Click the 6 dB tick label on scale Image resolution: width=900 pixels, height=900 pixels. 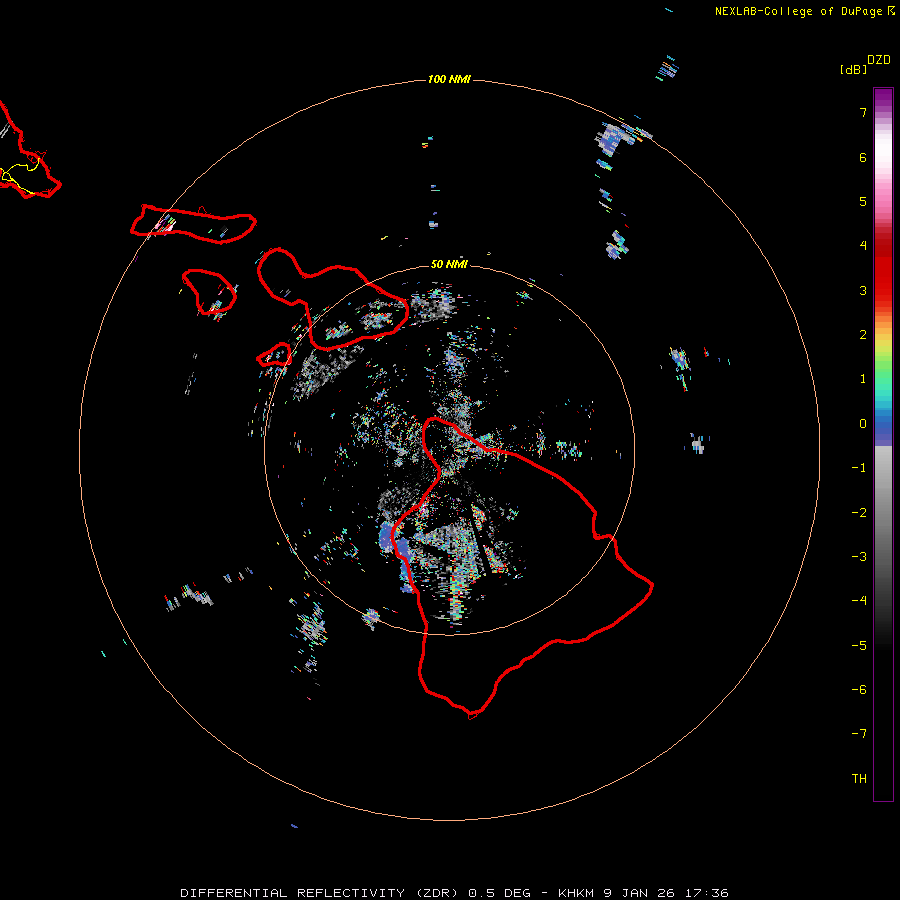pos(863,157)
